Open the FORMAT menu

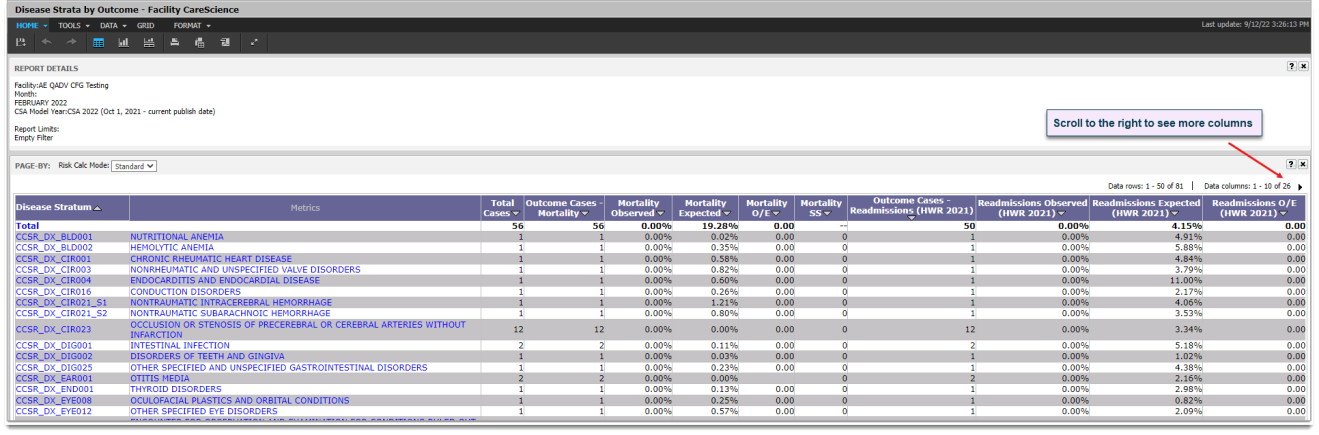pyautogui.click(x=190, y=25)
